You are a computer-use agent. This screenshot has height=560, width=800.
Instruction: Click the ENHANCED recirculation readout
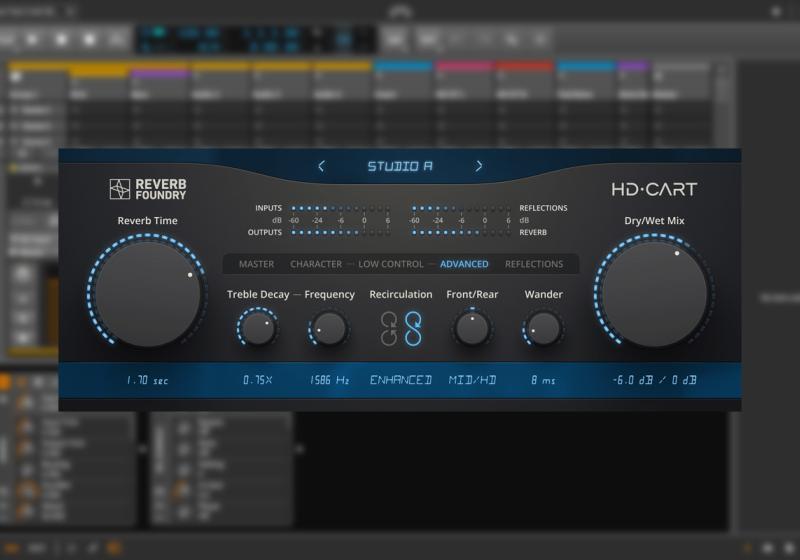tap(401, 380)
